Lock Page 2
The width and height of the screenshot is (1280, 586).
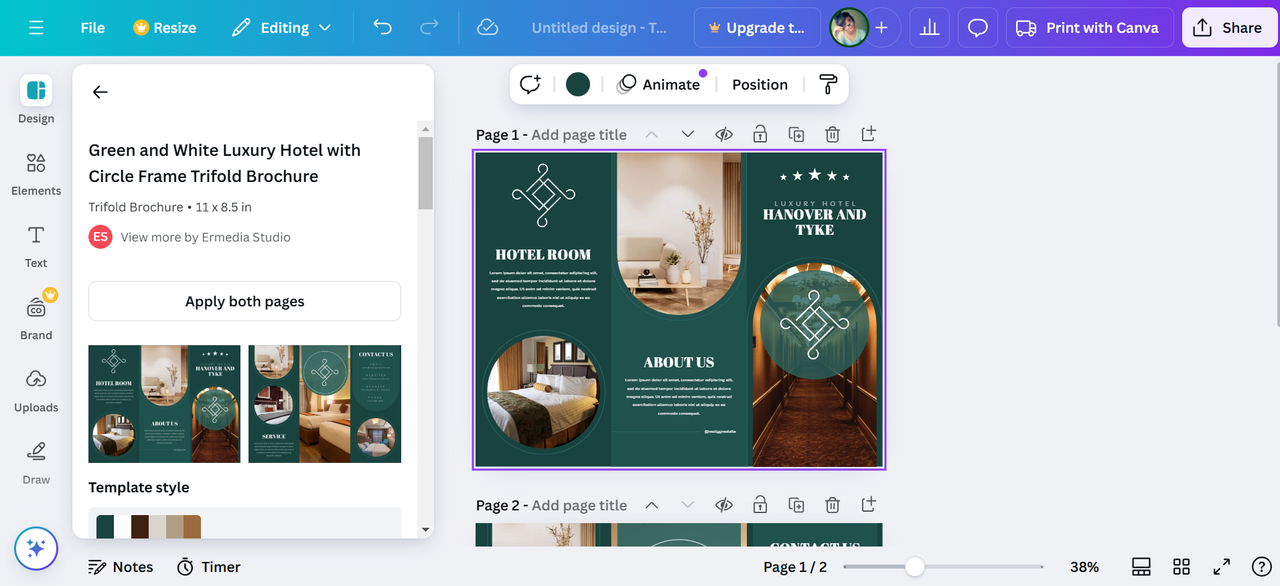(760, 505)
